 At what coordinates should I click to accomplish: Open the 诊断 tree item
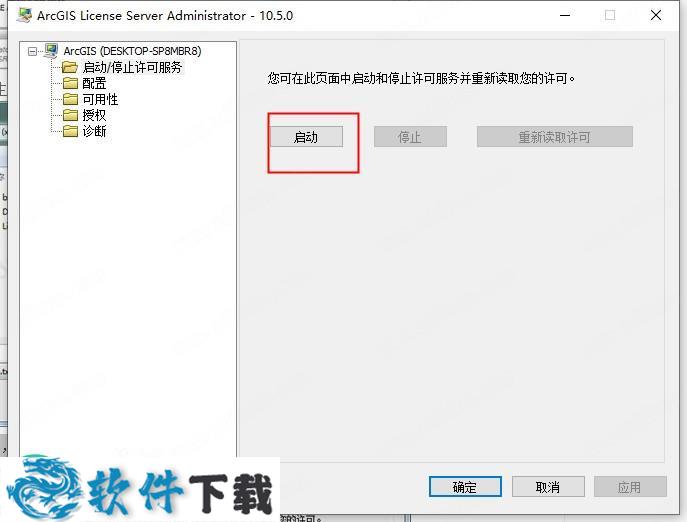click(94, 131)
